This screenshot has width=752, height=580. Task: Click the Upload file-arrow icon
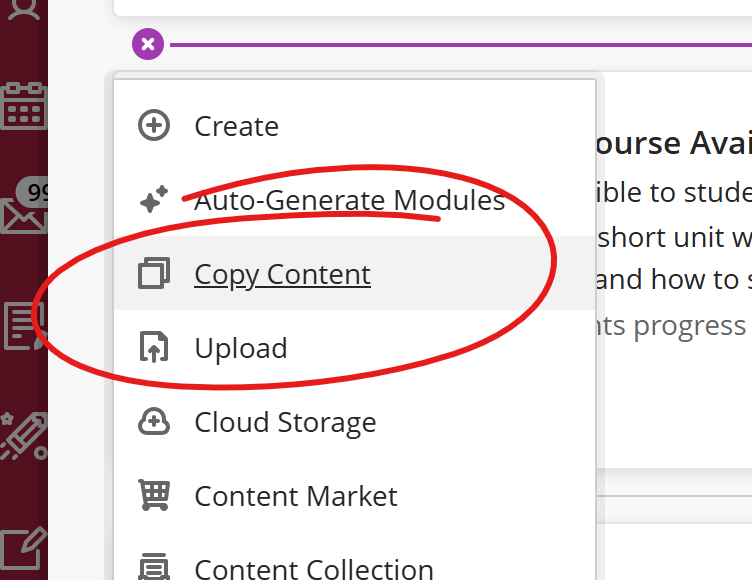click(x=154, y=346)
